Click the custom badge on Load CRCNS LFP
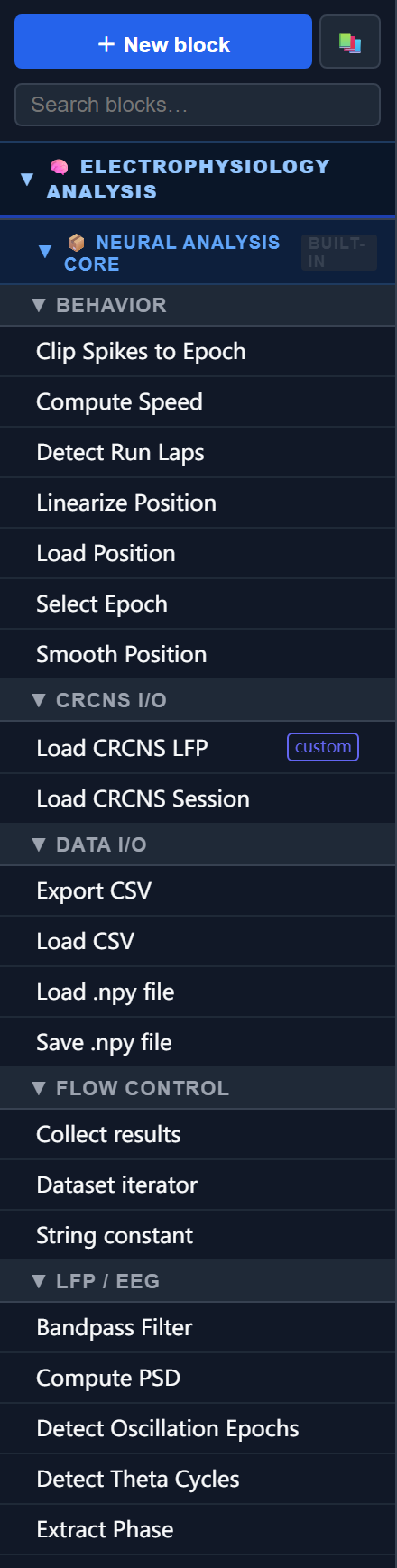397x1568 pixels. (x=323, y=747)
